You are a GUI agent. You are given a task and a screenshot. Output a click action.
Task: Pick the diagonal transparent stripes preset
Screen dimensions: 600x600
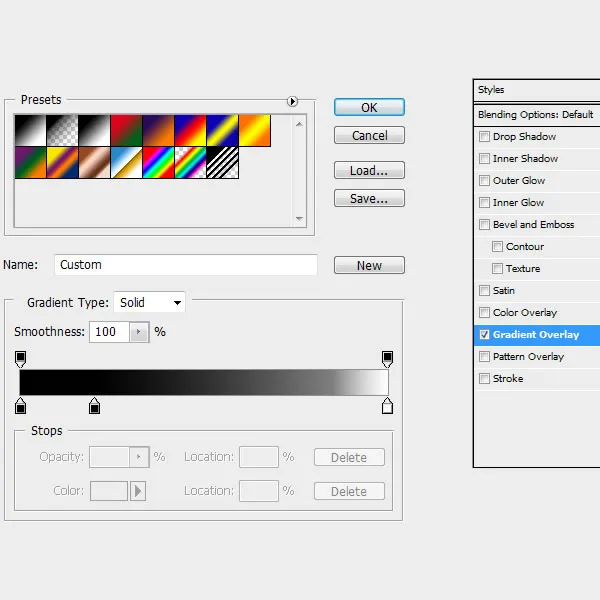point(222,163)
